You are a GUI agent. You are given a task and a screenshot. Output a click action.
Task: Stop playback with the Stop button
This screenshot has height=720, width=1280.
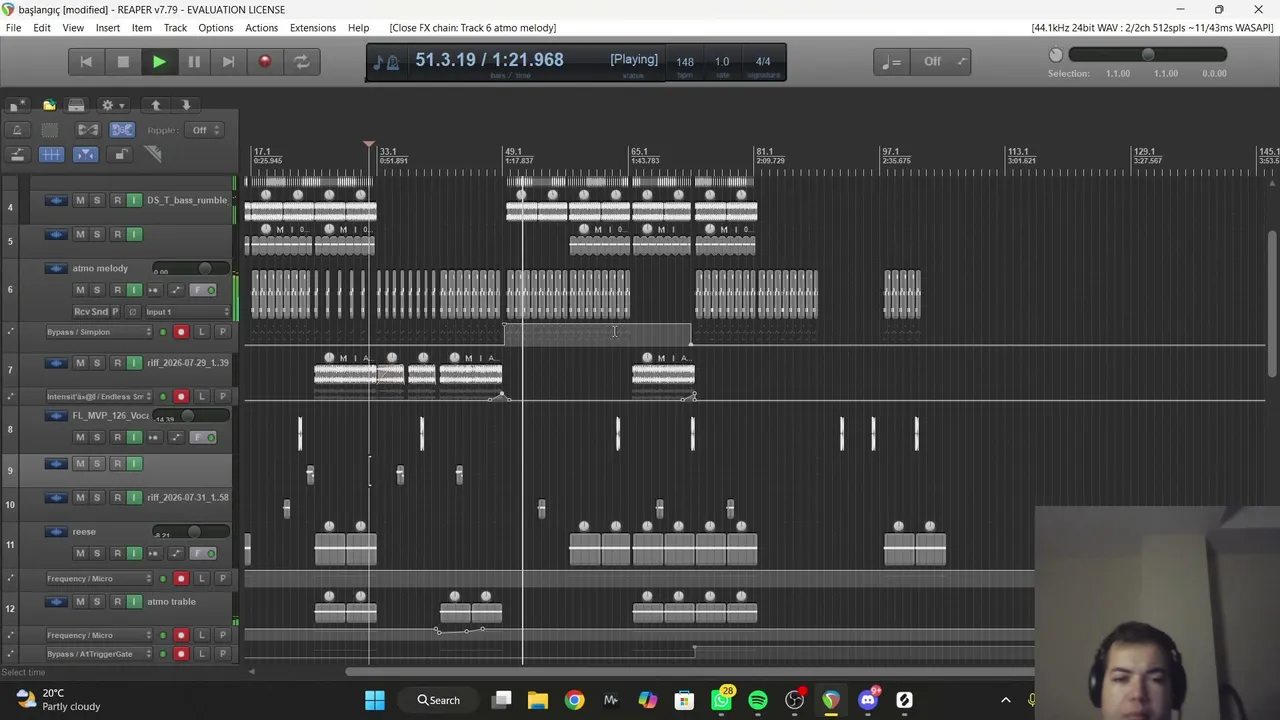(x=123, y=62)
